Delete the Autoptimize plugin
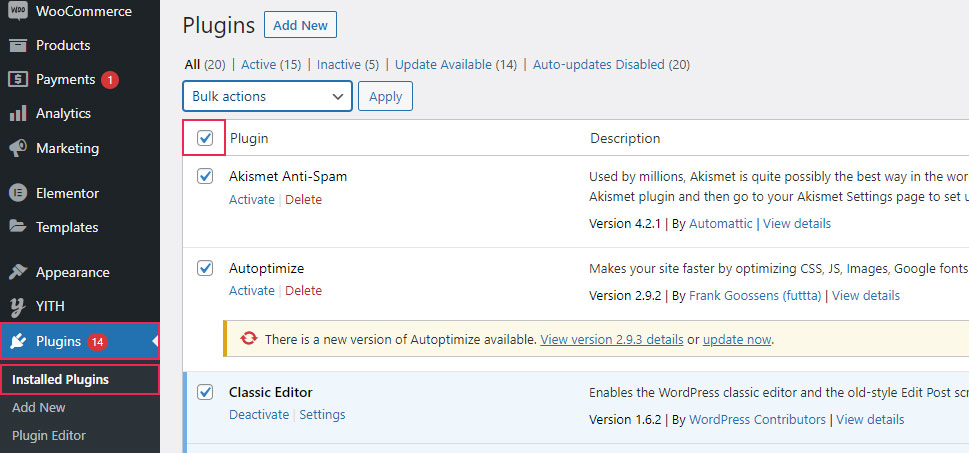The image size is (969, 453). click(303, 290)
